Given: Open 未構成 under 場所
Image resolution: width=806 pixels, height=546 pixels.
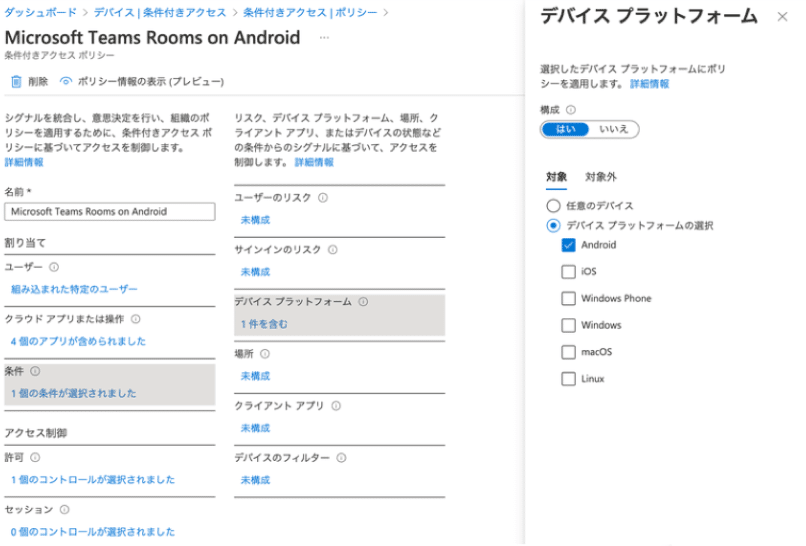Looking at the screenshot, I should pyautogui.click(x=255, y=376).
